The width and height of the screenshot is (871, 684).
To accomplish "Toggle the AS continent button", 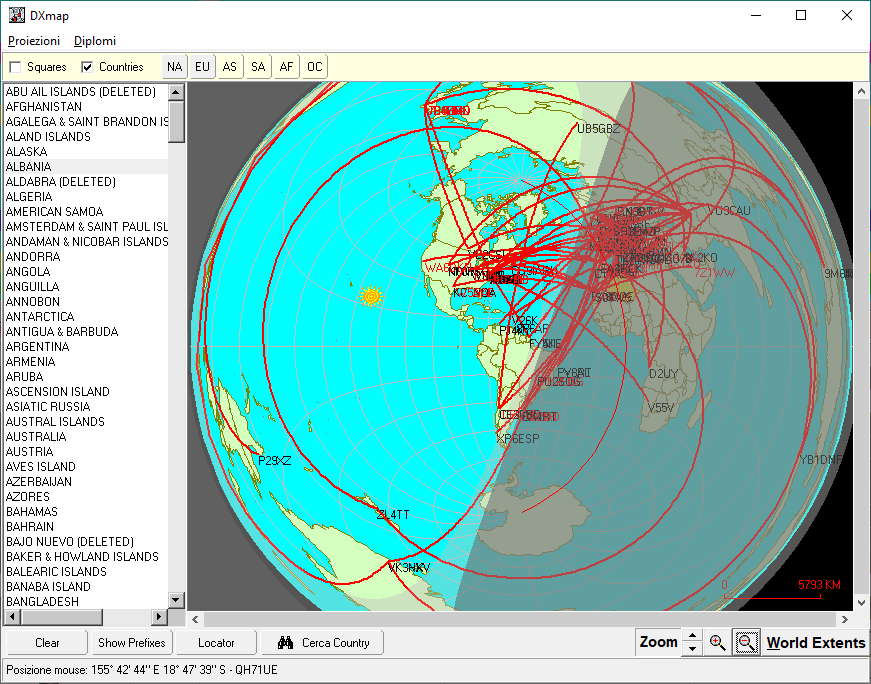I will 229,67.
